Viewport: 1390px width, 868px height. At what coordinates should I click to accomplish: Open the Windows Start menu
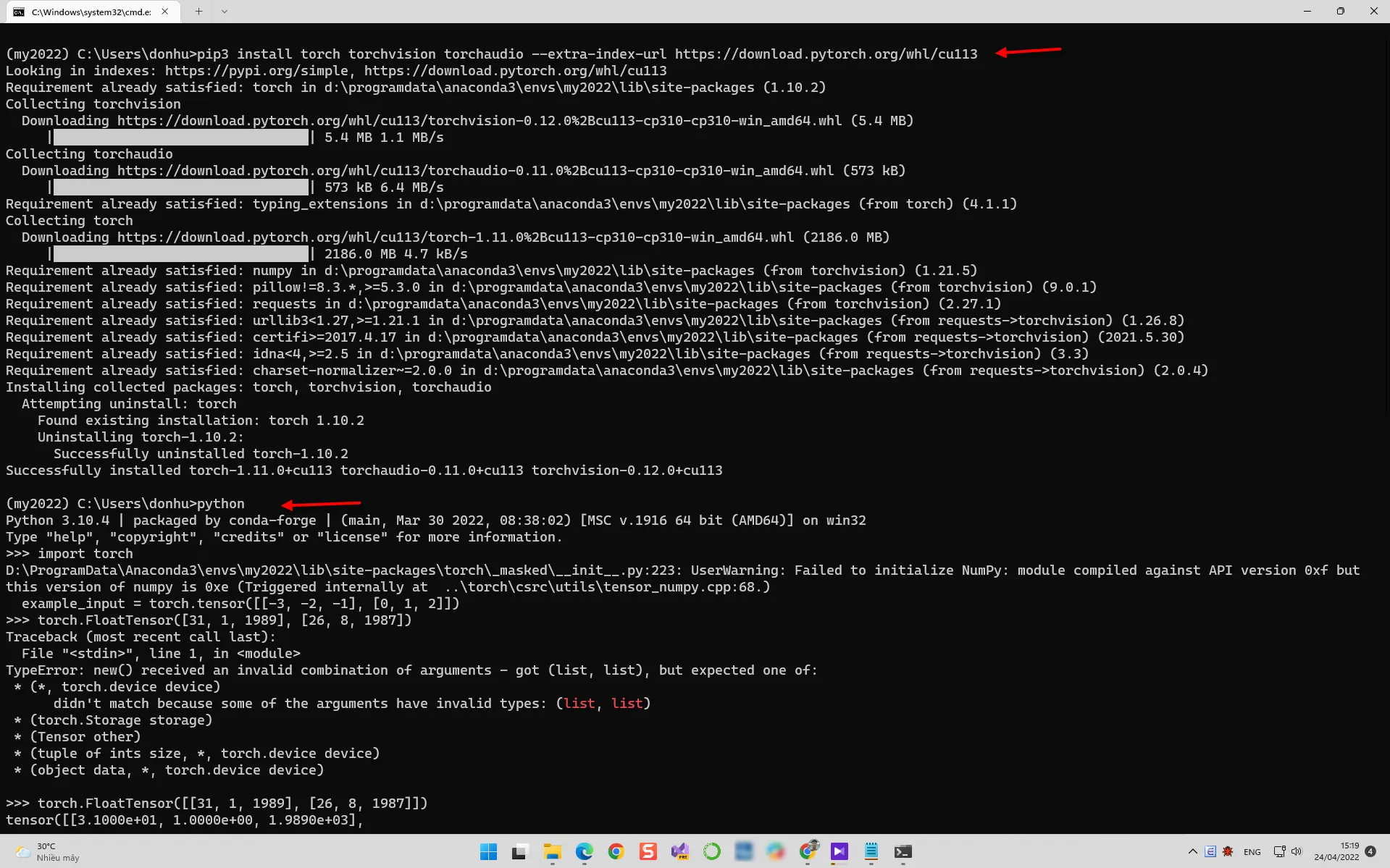488,851
